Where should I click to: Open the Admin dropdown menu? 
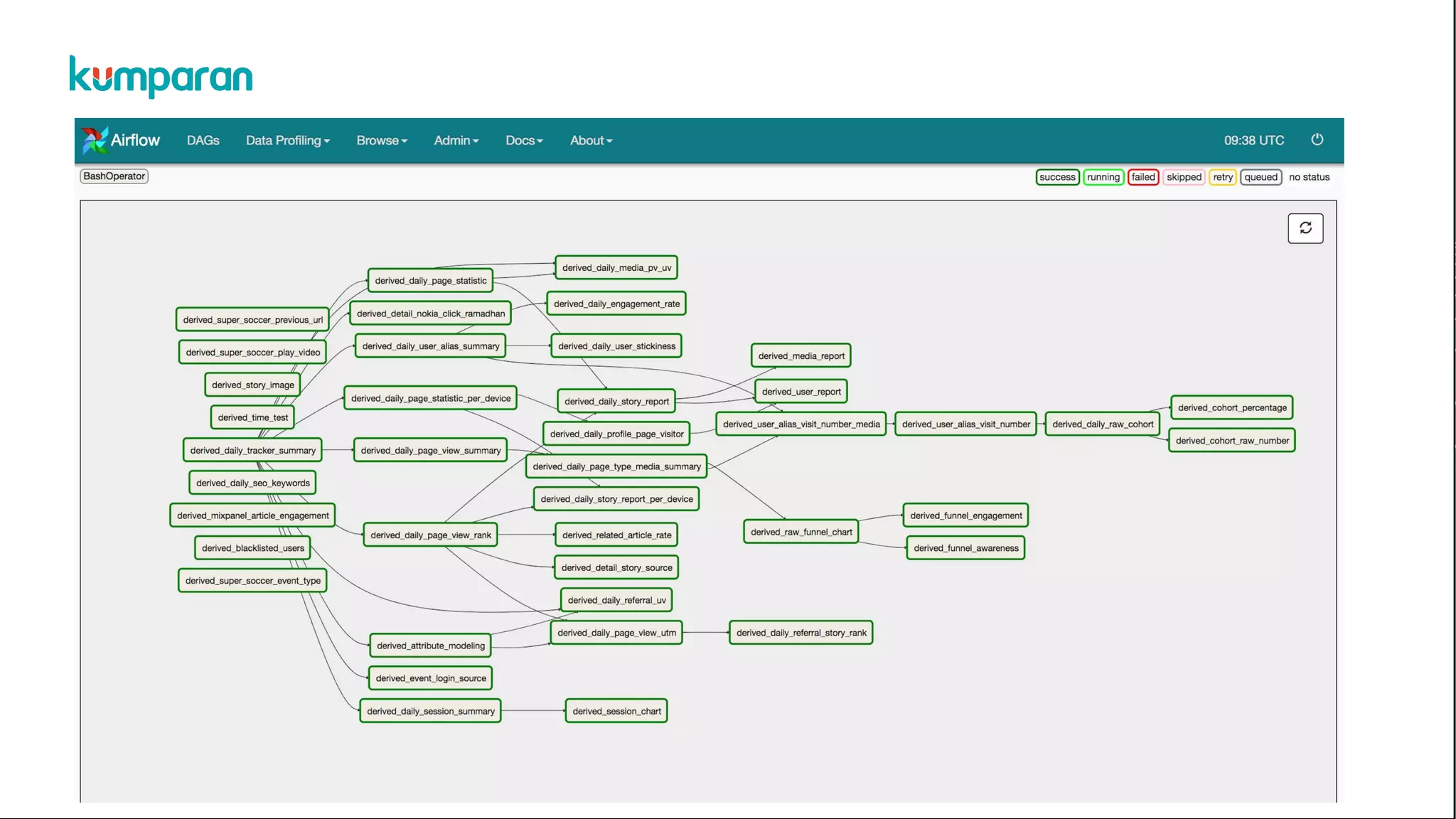456,141
